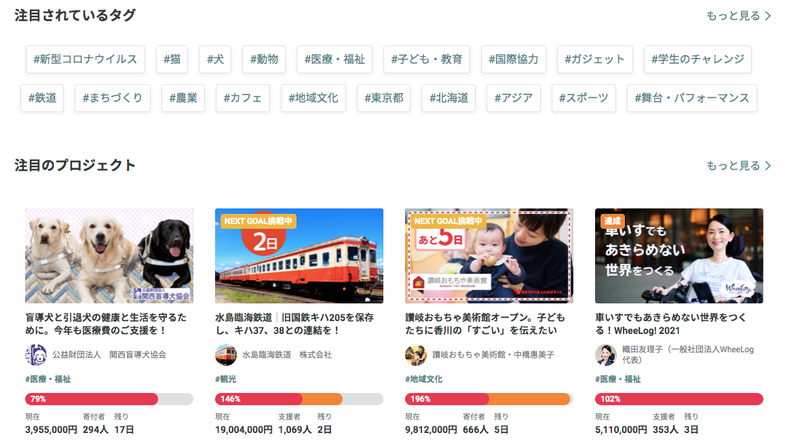Open owner 水島臨海鉄道 株式会社

(x=287, y=355)
